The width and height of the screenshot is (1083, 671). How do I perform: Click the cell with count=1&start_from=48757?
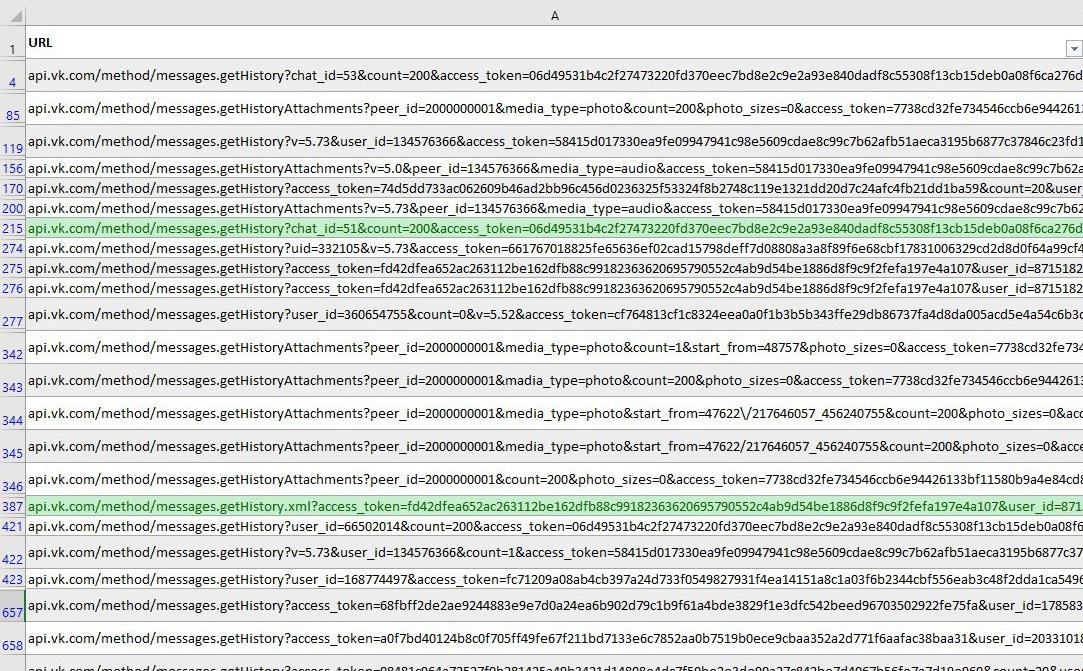554,348
